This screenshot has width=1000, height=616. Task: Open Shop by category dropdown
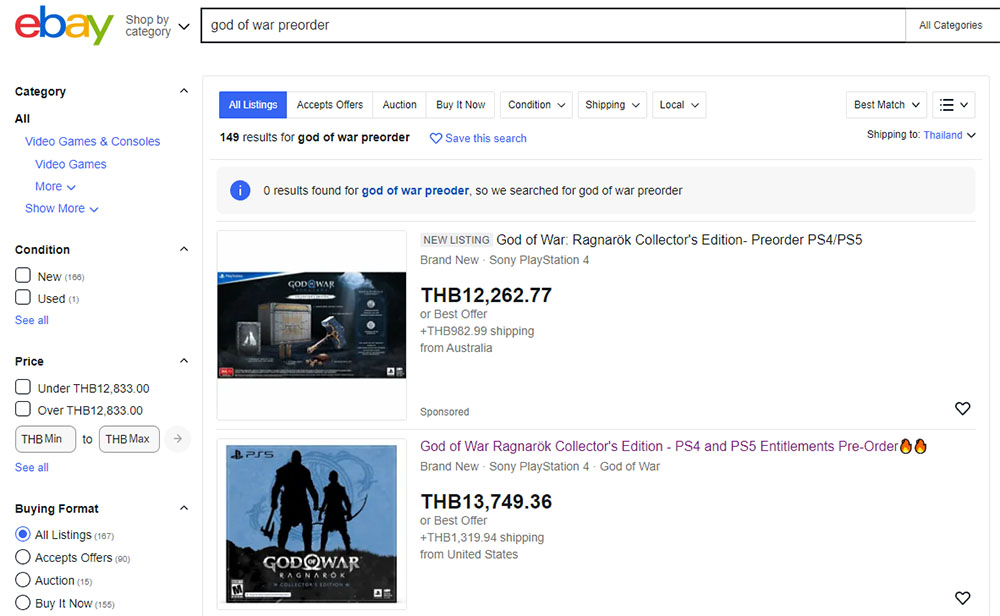pyautogui.click(x=157, y=26)
